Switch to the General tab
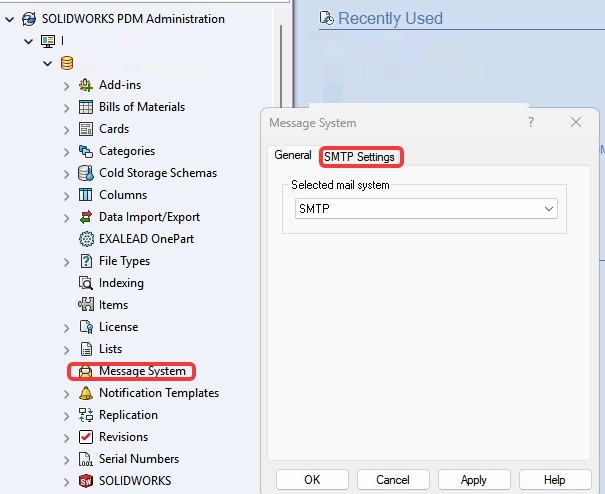Screen dimensions: 605x494 coord(293,155)
